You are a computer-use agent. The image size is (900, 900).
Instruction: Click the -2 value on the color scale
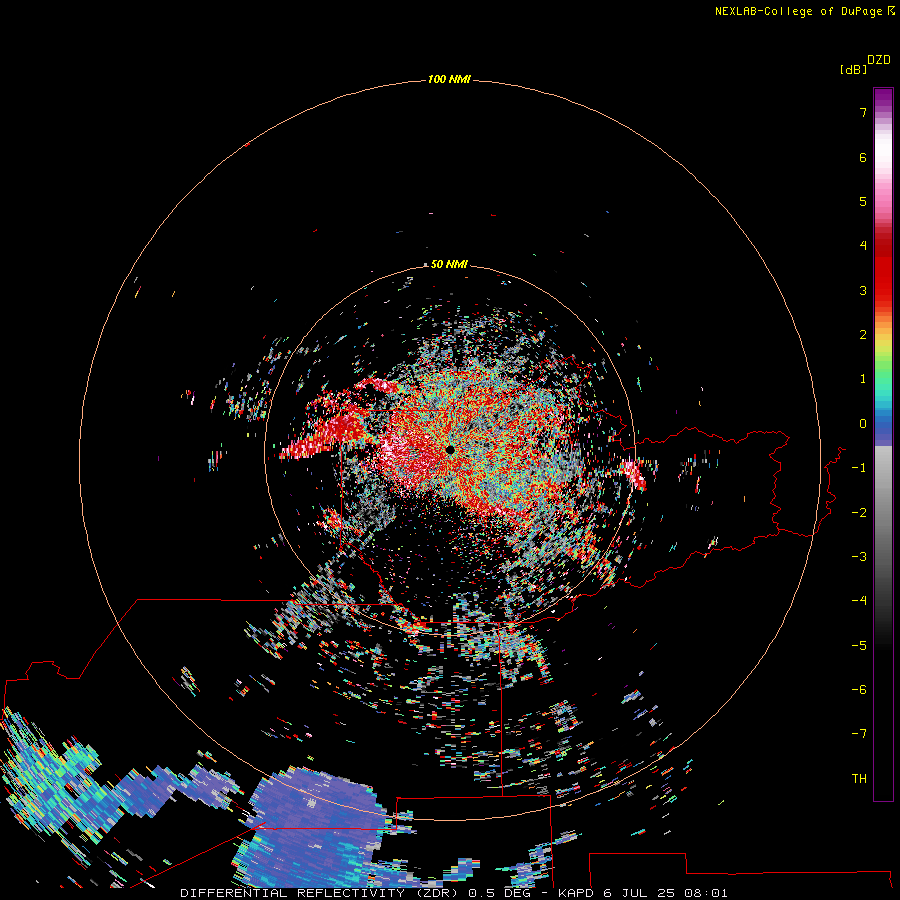click(859, 513)
